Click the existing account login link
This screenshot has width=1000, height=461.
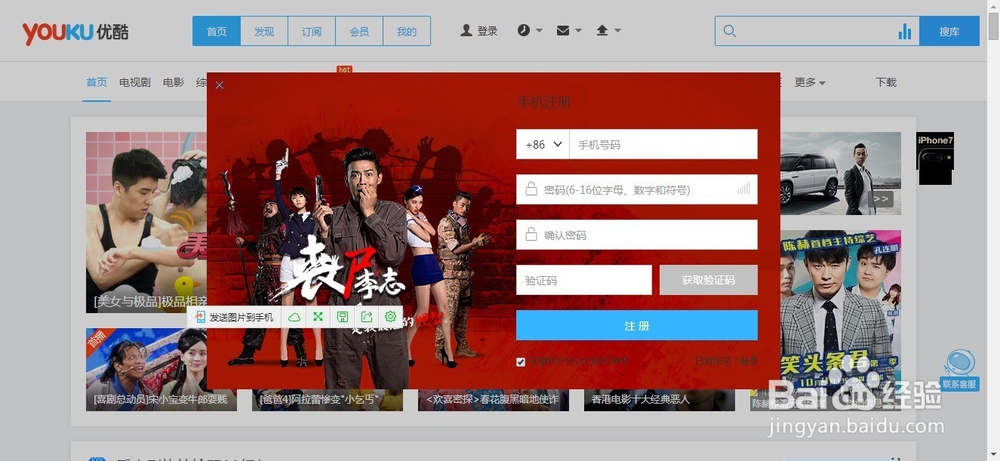[726, 361]
